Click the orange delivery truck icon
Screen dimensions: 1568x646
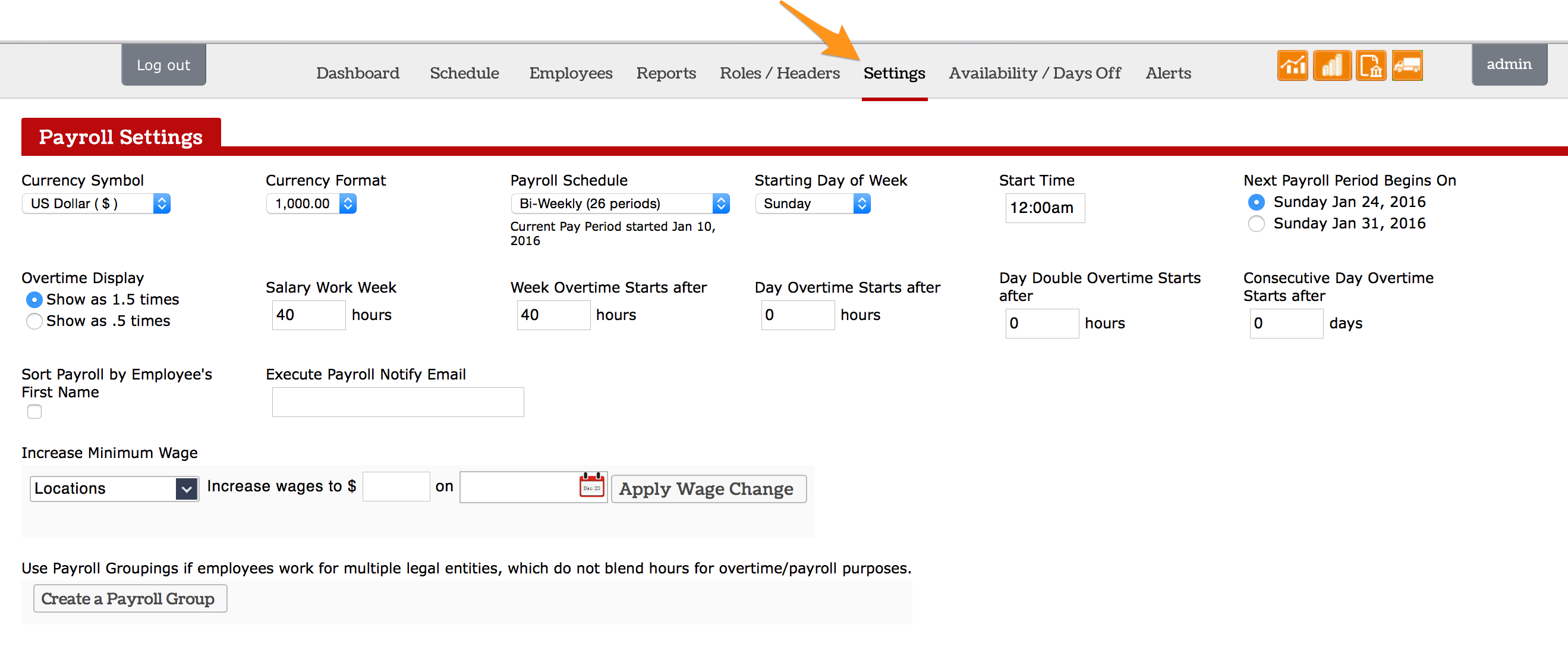coord(1407,65)
